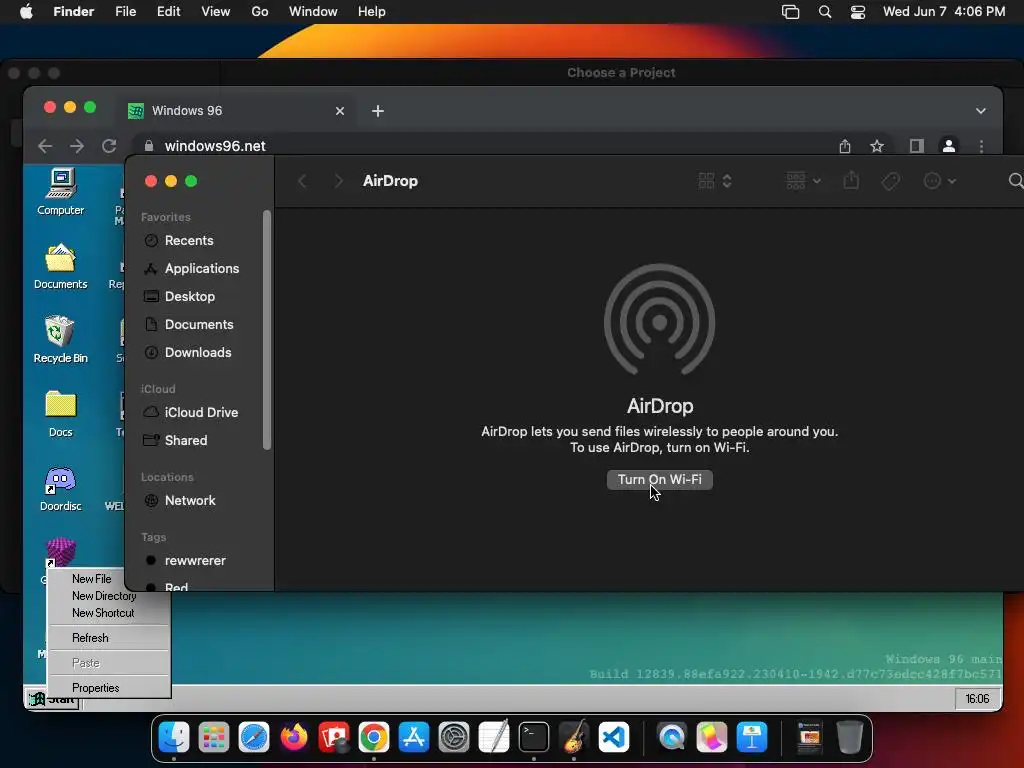Open the Finder menu

[x=74, y=12]
